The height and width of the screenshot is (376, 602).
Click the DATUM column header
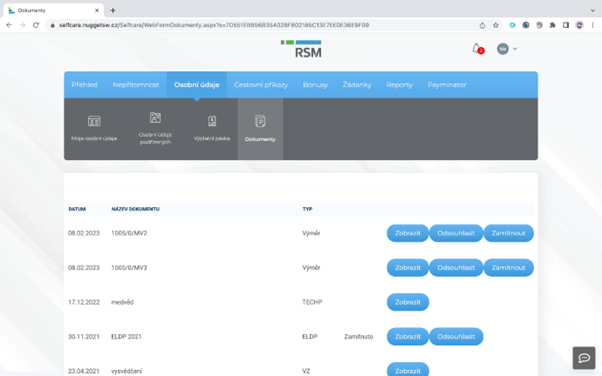(77, 209)
